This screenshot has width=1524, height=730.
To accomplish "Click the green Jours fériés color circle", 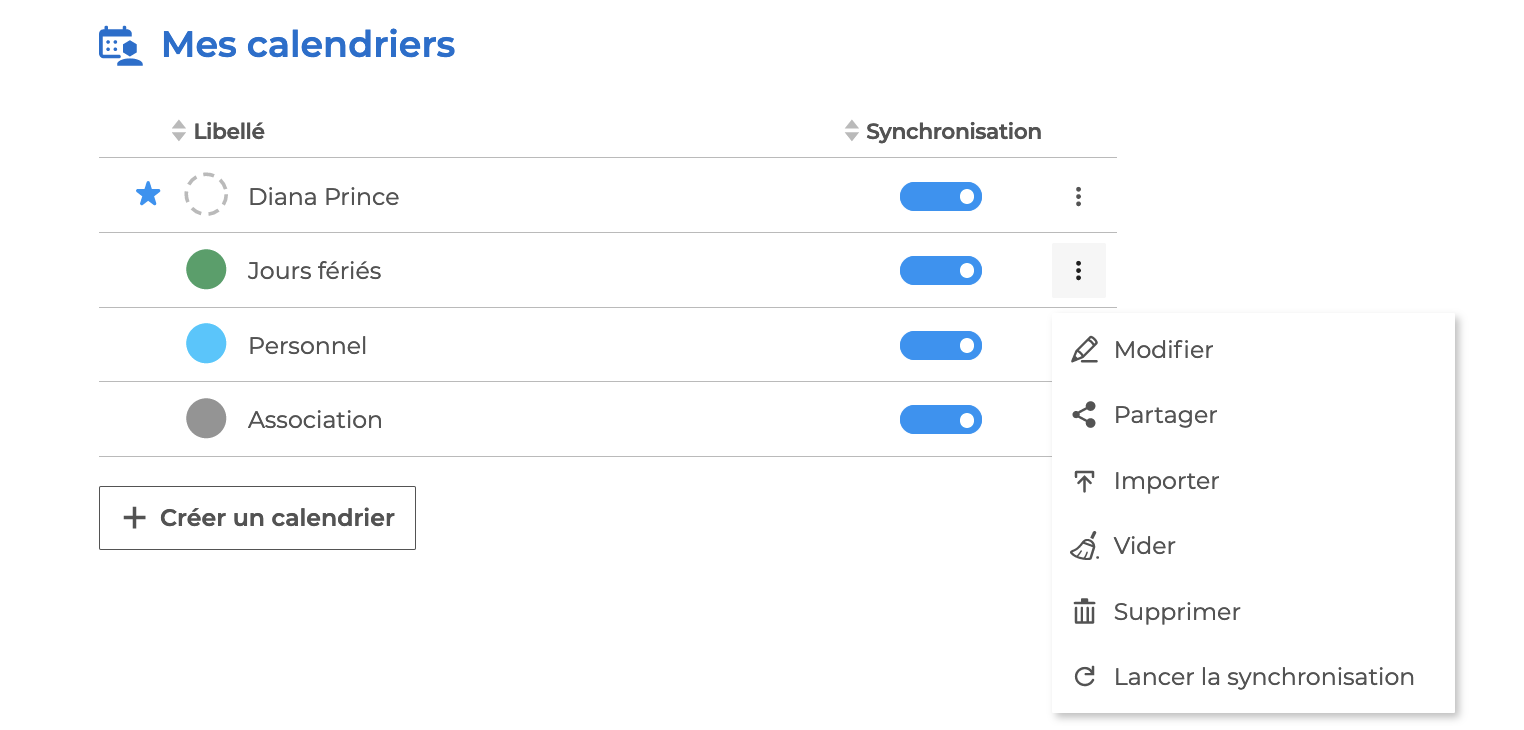I will click(x=206, y=271).
